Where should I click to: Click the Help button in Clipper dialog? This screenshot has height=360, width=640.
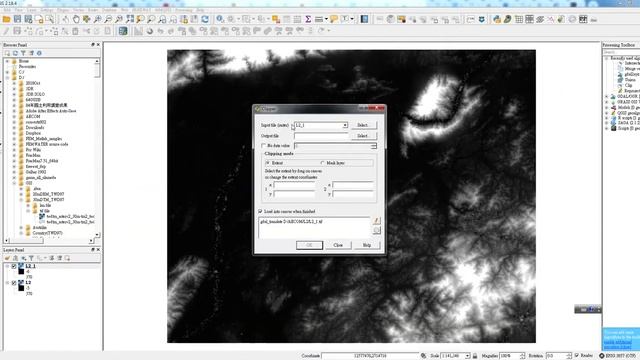[367, 245]
